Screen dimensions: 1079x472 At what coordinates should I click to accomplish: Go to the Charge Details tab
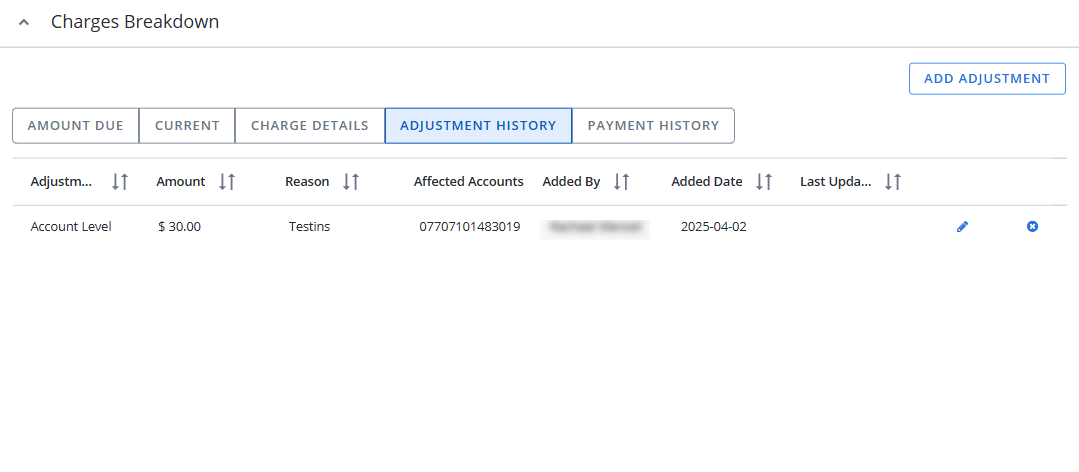(x=309, y=126)
